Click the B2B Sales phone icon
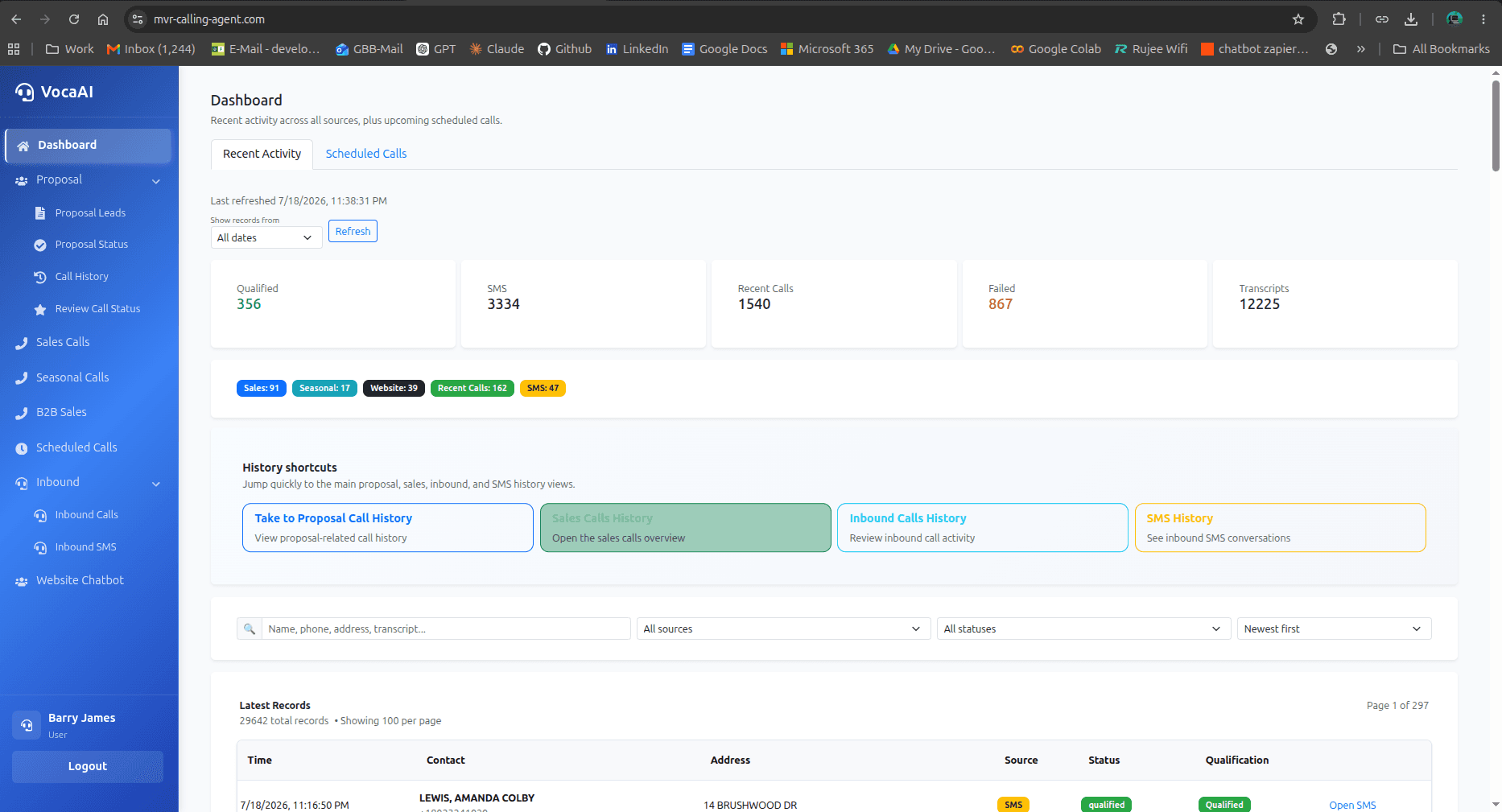 click(x=22, y=413)
